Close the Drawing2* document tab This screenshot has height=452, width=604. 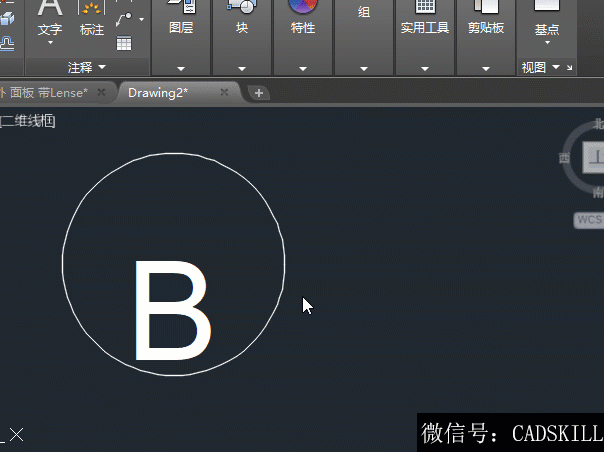224,92
